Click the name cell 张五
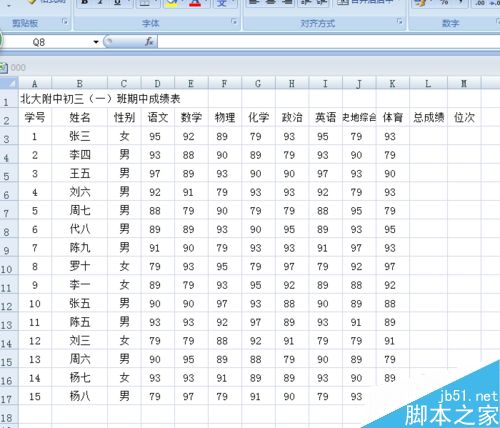The image size is (500, 428). tap(80, 303)
